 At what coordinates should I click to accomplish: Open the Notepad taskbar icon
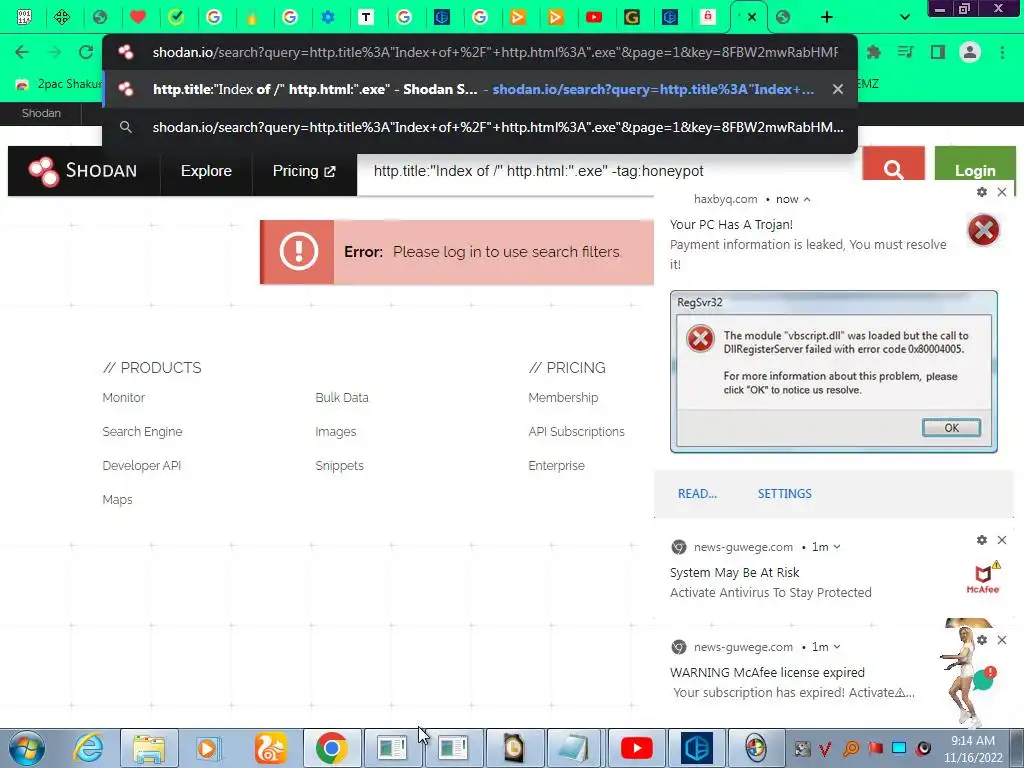point(575,748)
